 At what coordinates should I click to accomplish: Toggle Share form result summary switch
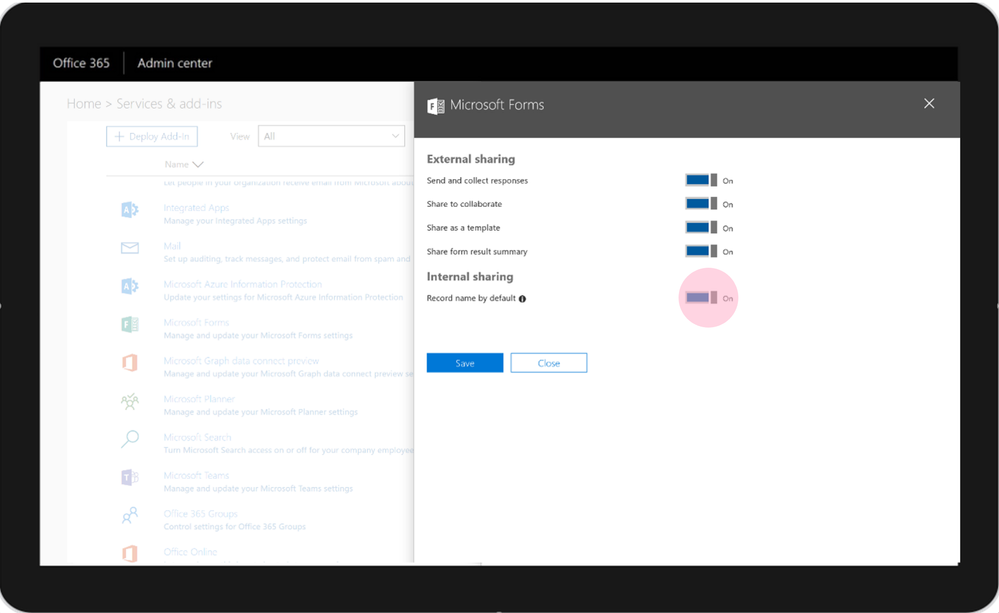tap(701, 251)
